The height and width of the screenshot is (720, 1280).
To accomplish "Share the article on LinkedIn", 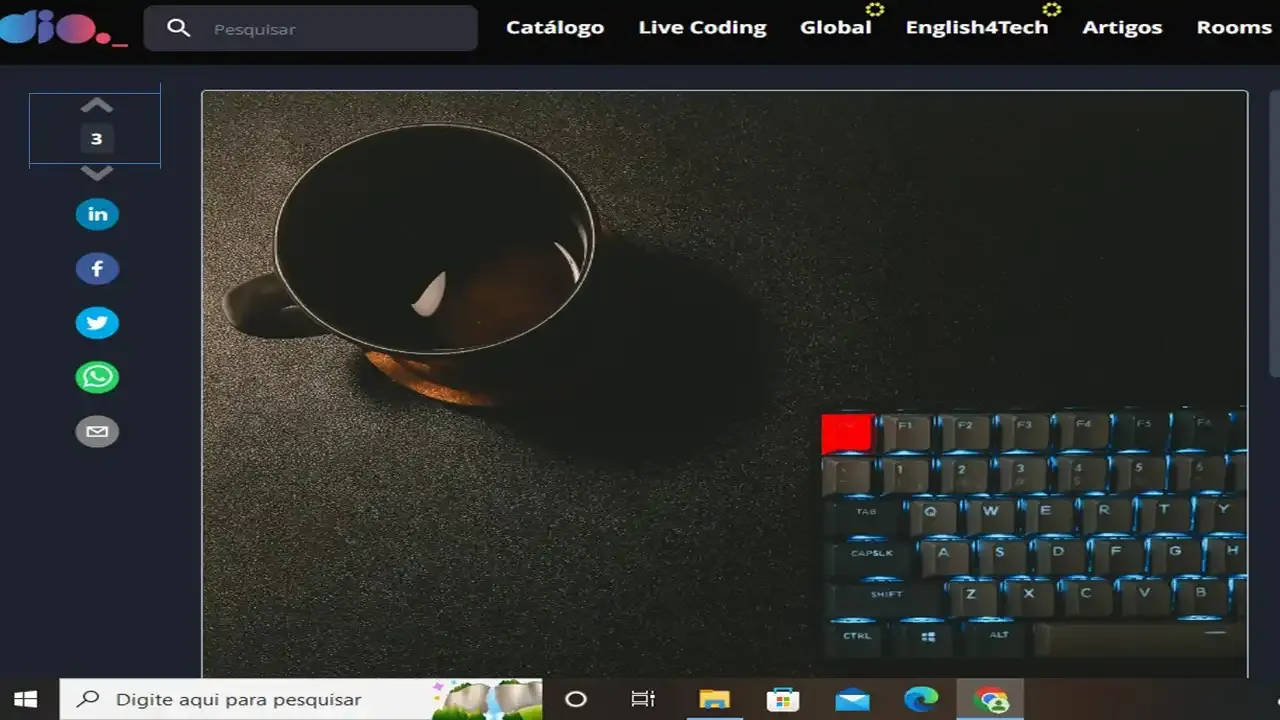I will tap(97, 215).
